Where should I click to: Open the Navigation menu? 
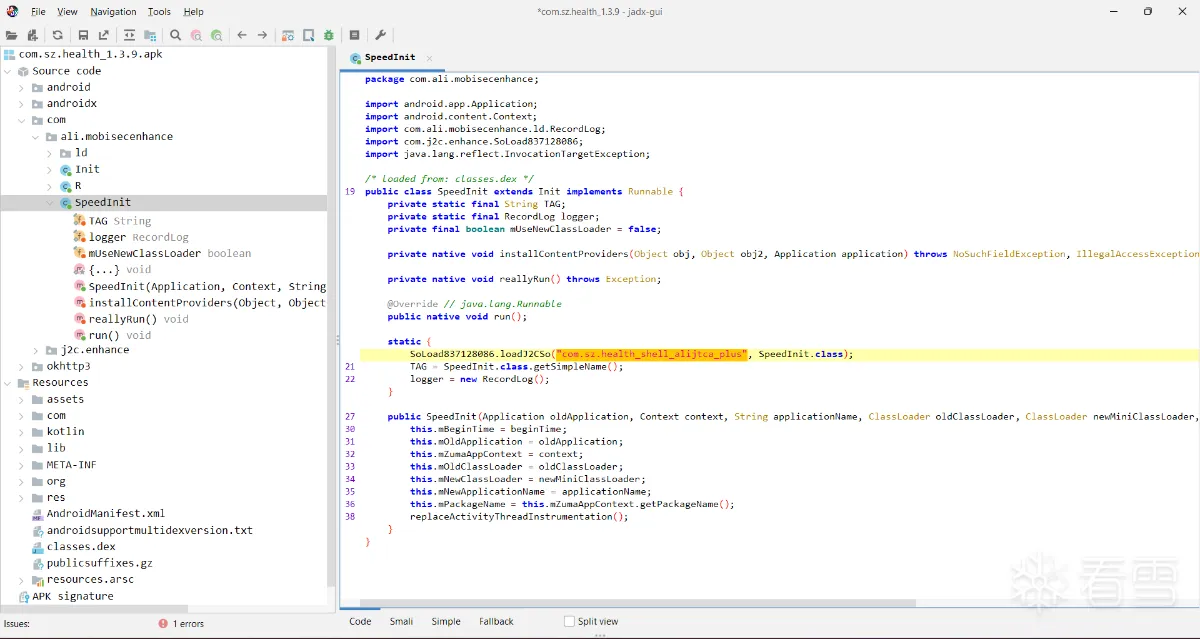(113, 12)
